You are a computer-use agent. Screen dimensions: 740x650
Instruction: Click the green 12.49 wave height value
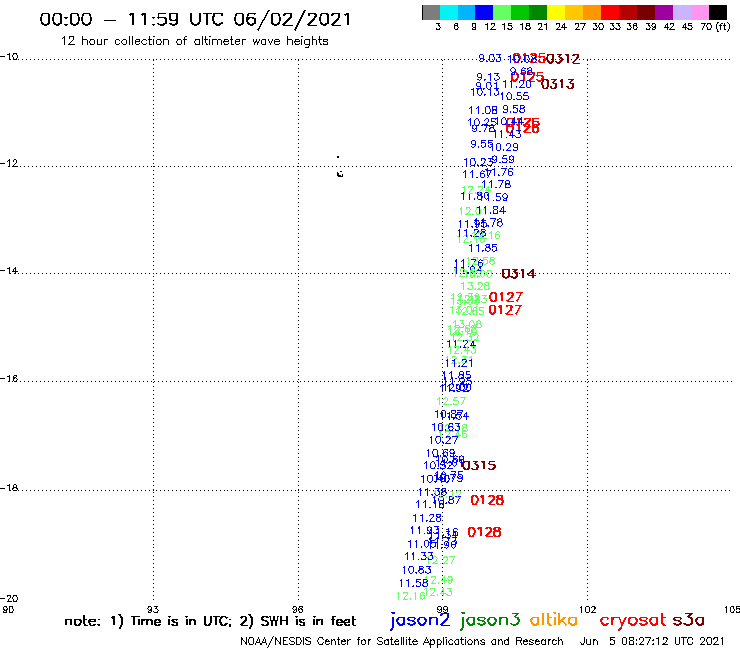[x=440, y=580]
